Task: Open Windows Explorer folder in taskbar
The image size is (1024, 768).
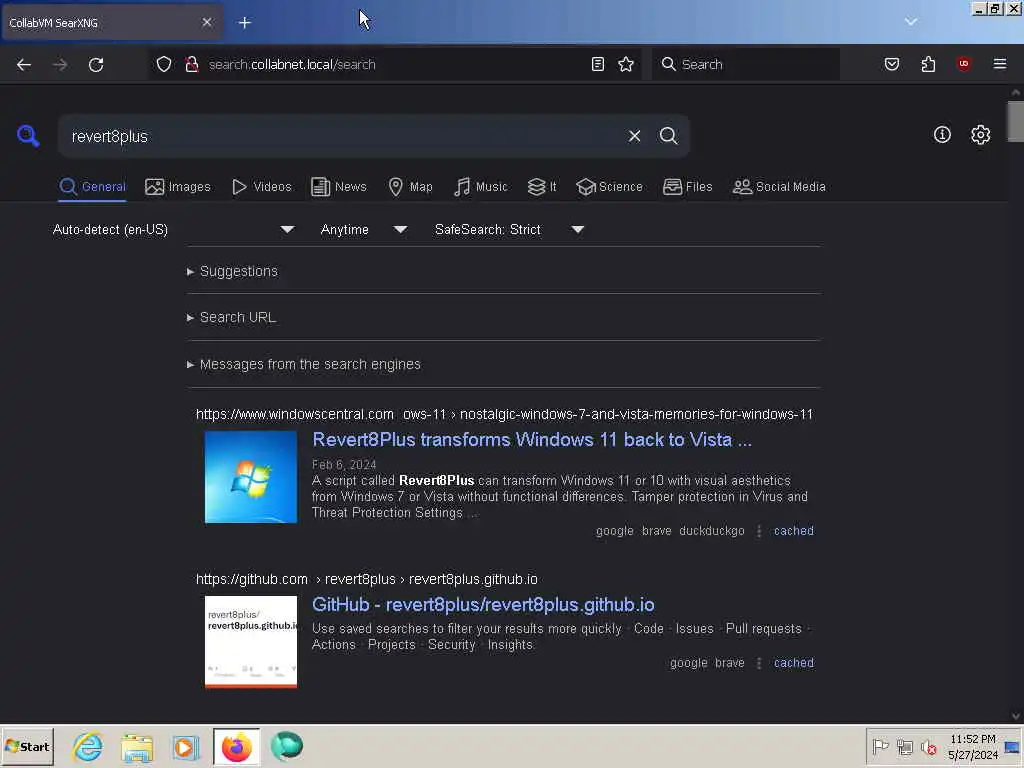Action: click(x=137, y=746)
